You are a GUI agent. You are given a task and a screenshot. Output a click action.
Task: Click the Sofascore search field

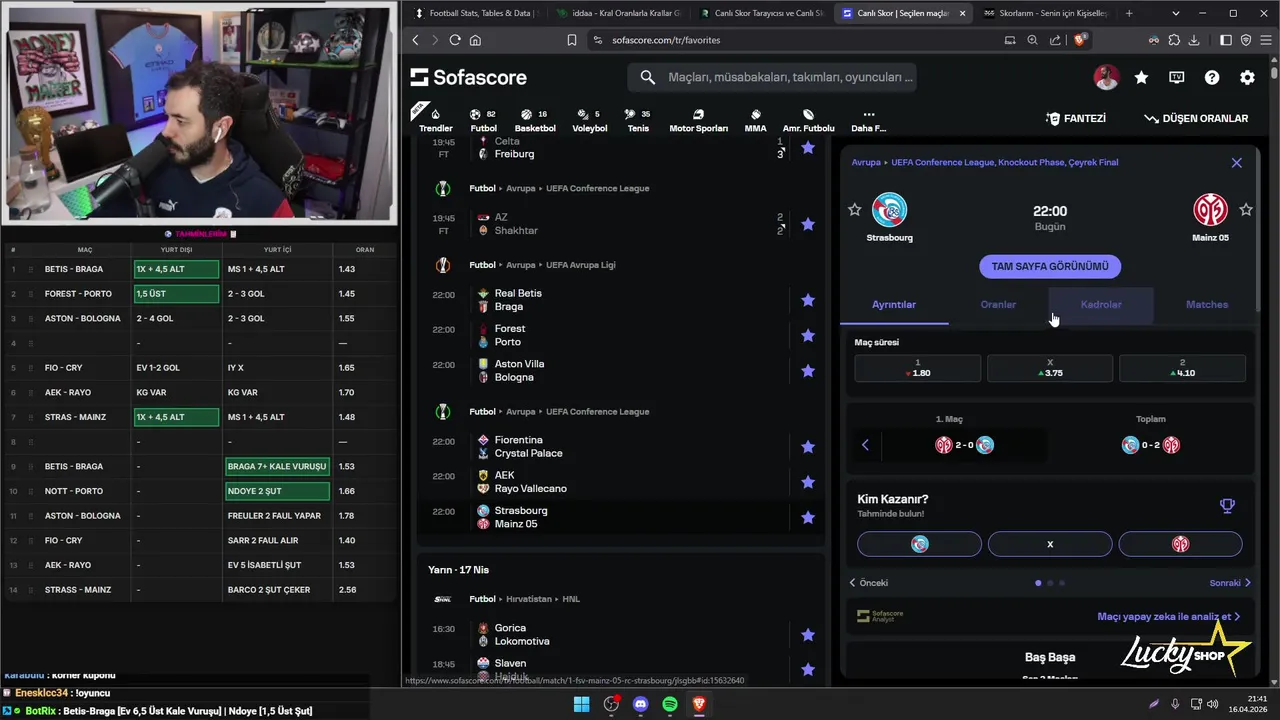pos(771,77)
